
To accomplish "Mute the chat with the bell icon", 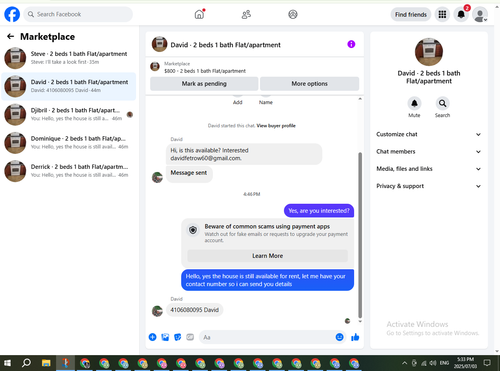I will pyautogui.click(x=414, y=103).
